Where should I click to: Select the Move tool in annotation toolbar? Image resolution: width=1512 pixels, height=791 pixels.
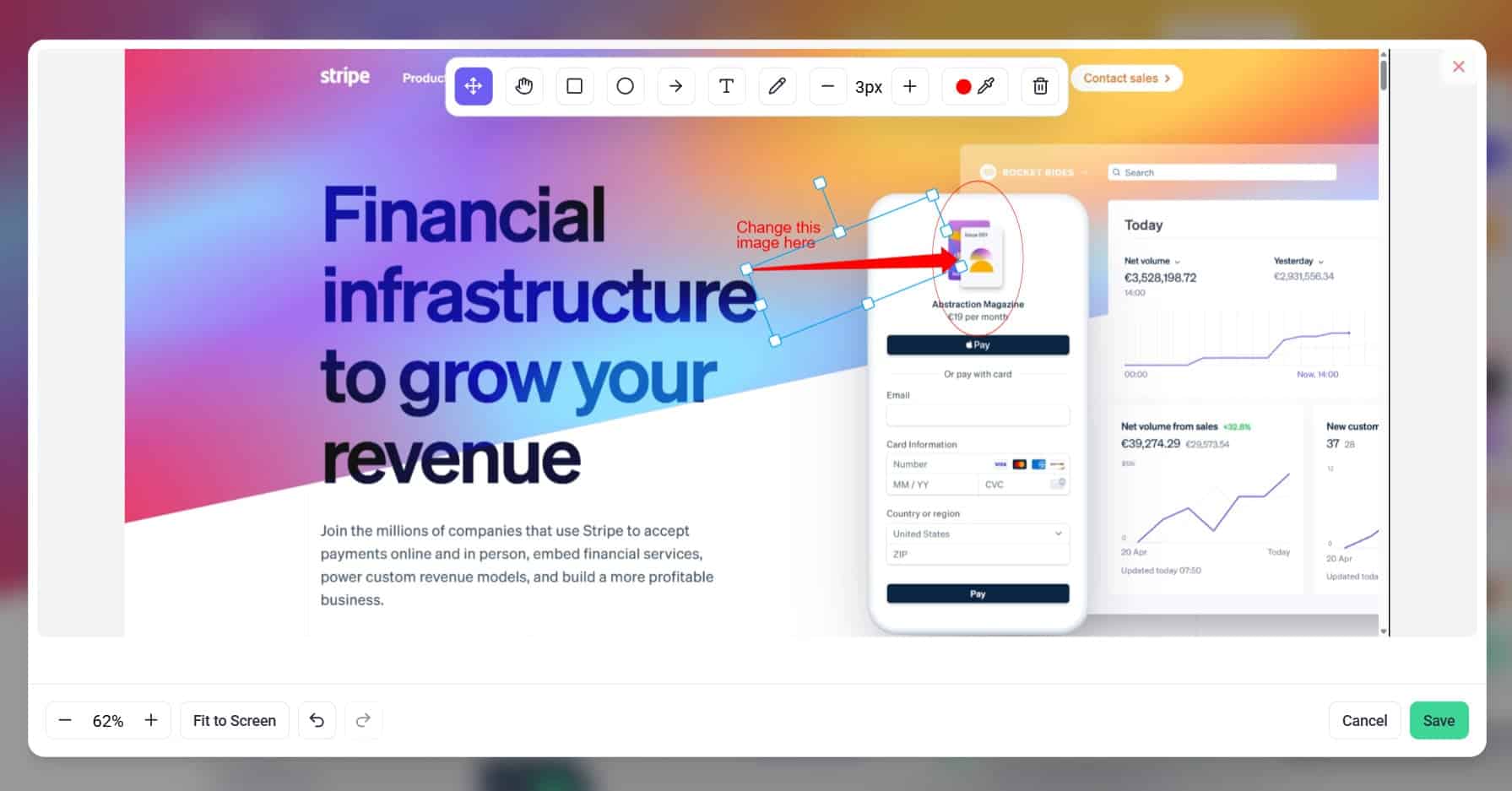pyautogui.click(x=474, y=86)
